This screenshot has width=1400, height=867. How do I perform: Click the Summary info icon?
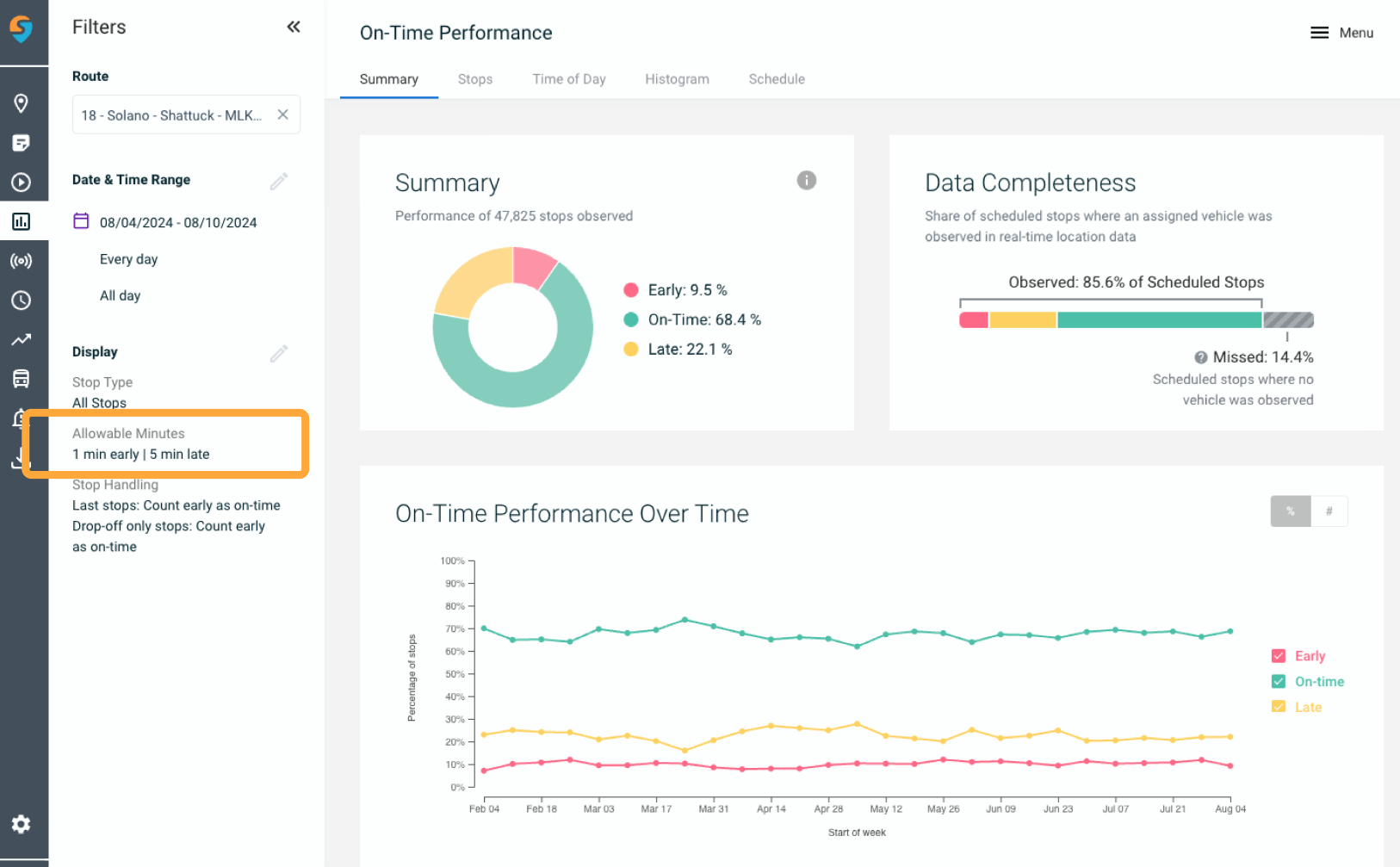click(x=806, y=180)
